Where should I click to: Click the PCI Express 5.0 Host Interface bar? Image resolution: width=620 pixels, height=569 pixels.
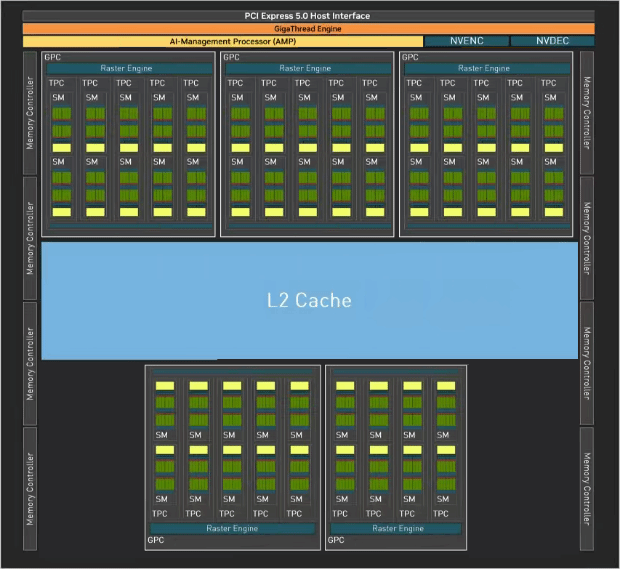308,16
